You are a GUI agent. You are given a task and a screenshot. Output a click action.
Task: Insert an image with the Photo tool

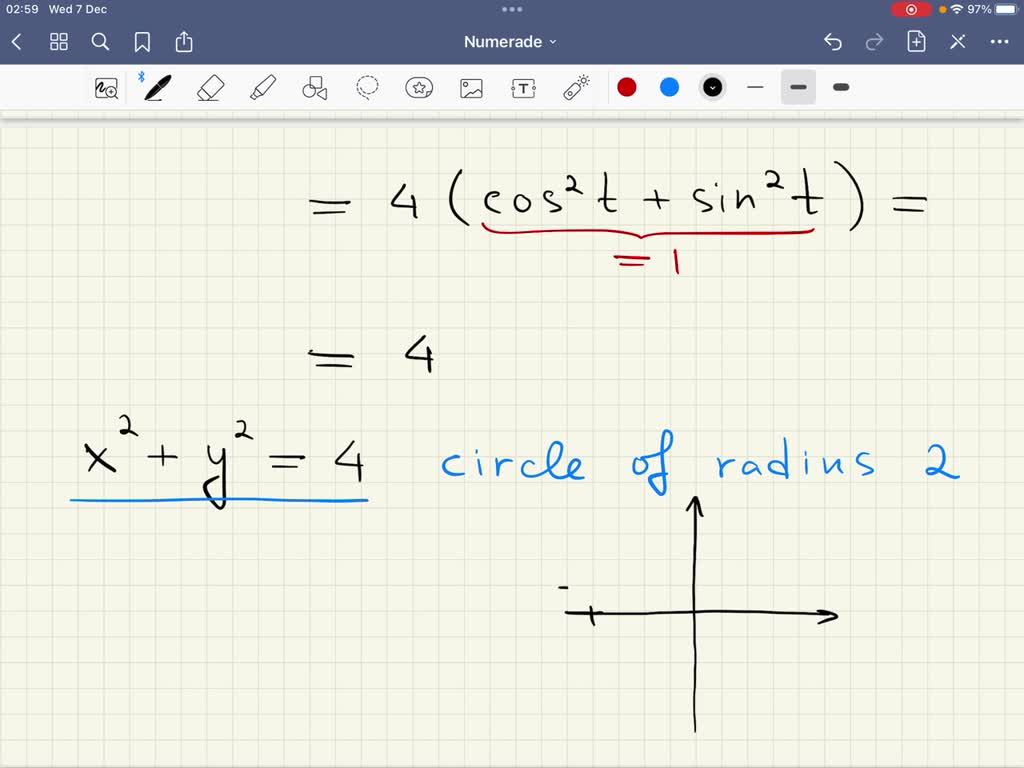(x=471, y=87)
